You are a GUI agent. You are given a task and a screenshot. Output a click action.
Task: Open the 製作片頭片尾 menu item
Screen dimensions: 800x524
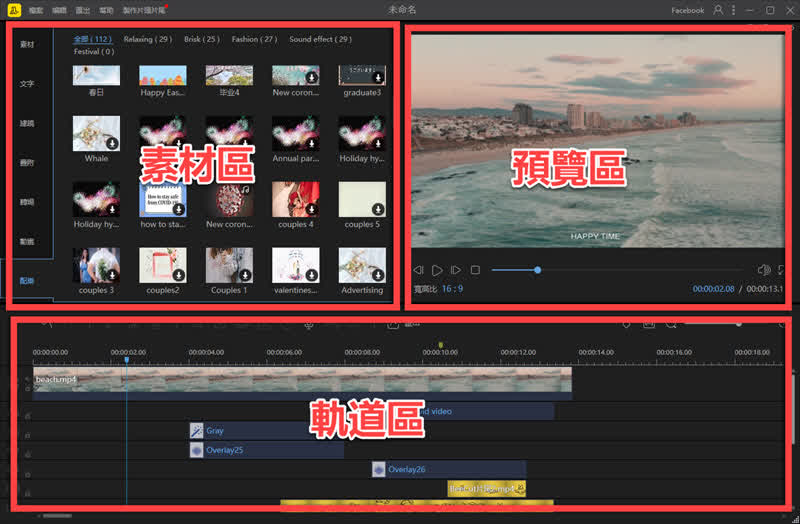[x=144, y=10]
